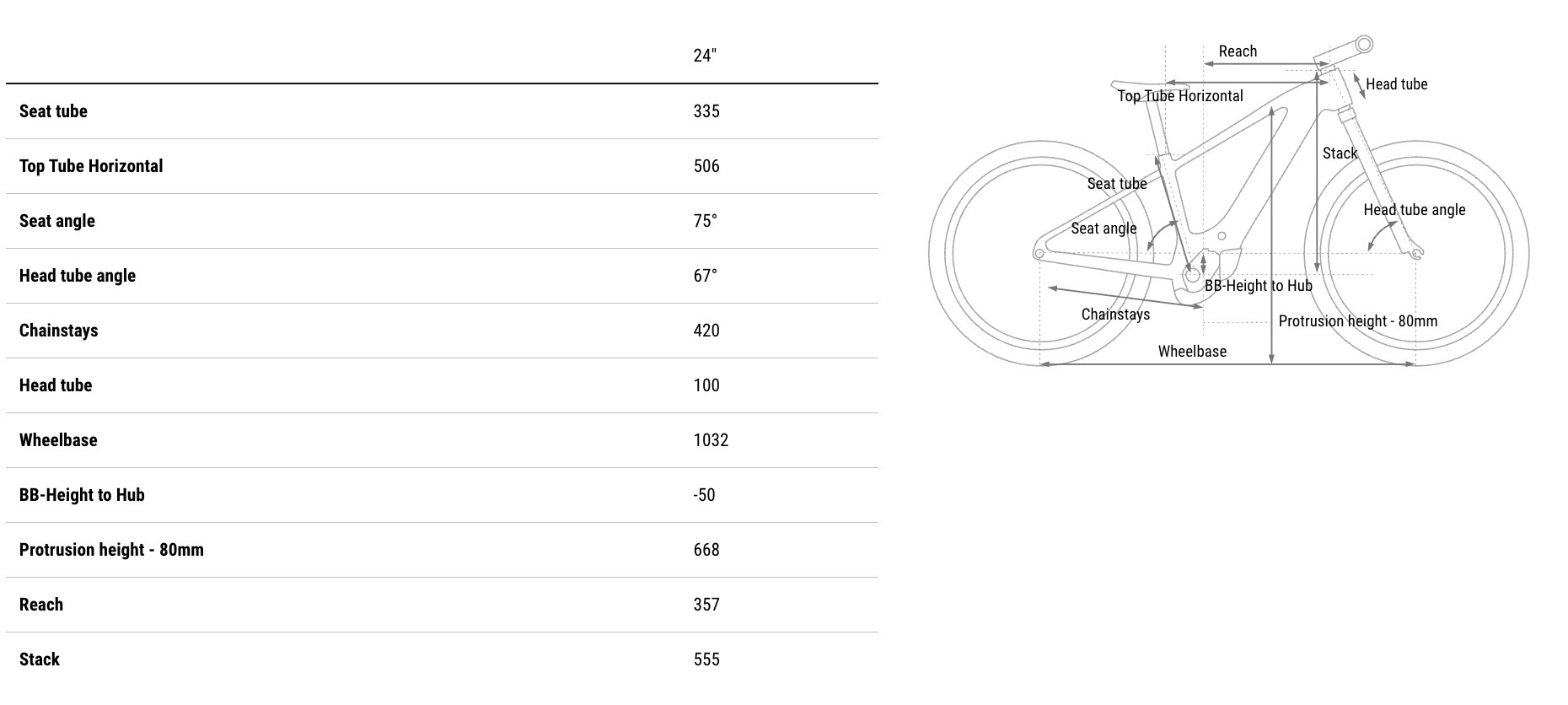
Task: Click the Stack label in the bike diagram
Action: [x=1340, y=153]
